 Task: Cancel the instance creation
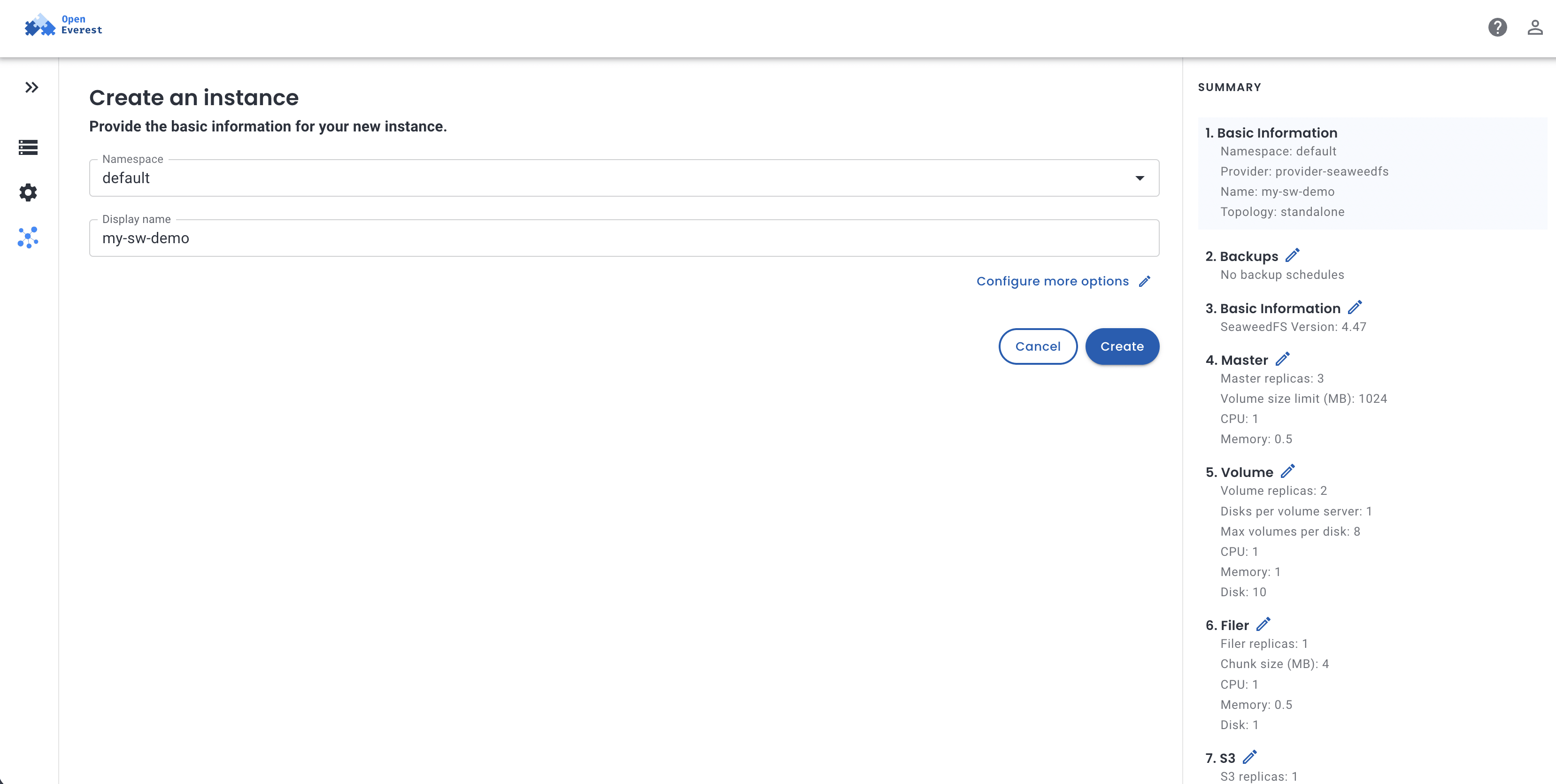[1038, 346]
